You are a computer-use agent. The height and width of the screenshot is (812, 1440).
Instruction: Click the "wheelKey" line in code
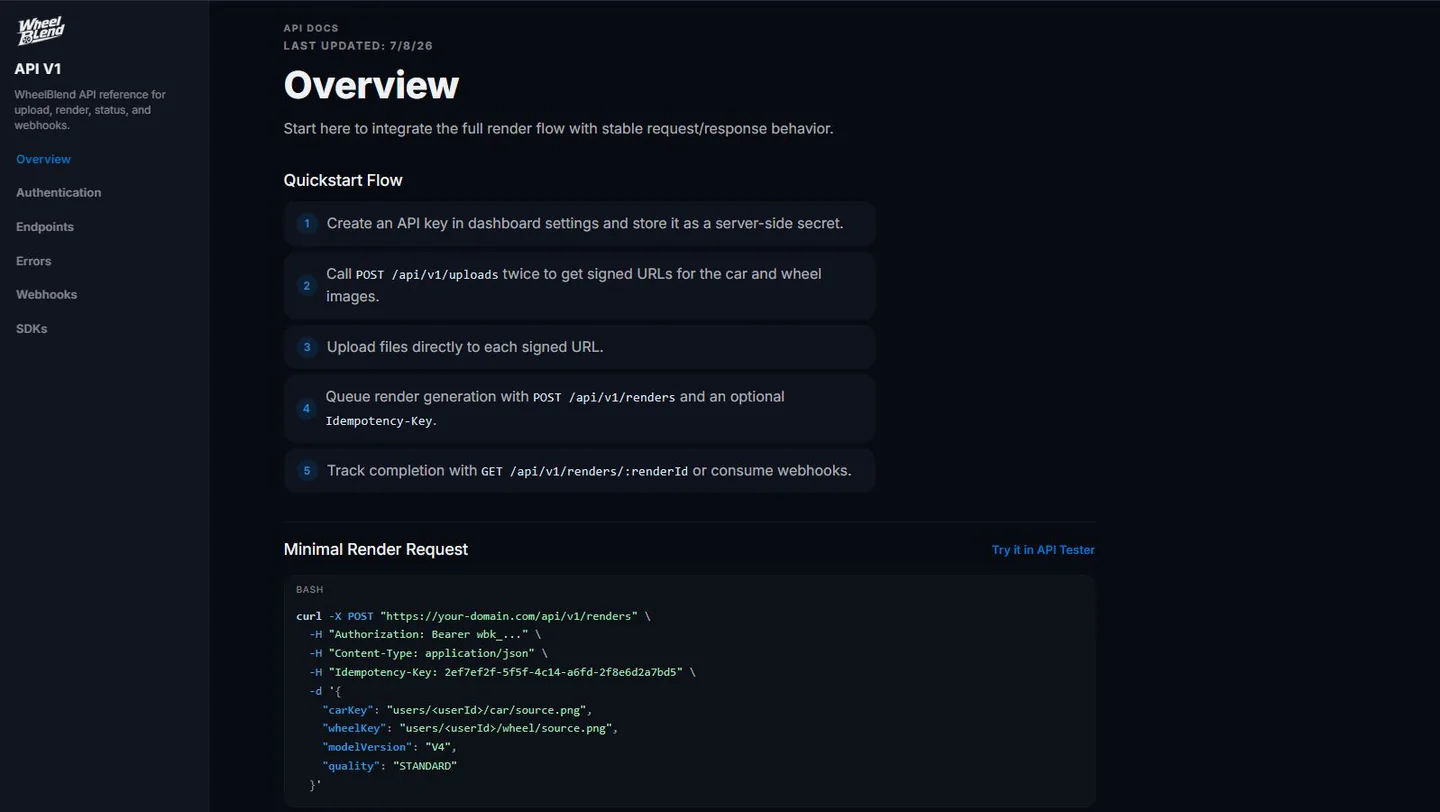tap(470, 728)
